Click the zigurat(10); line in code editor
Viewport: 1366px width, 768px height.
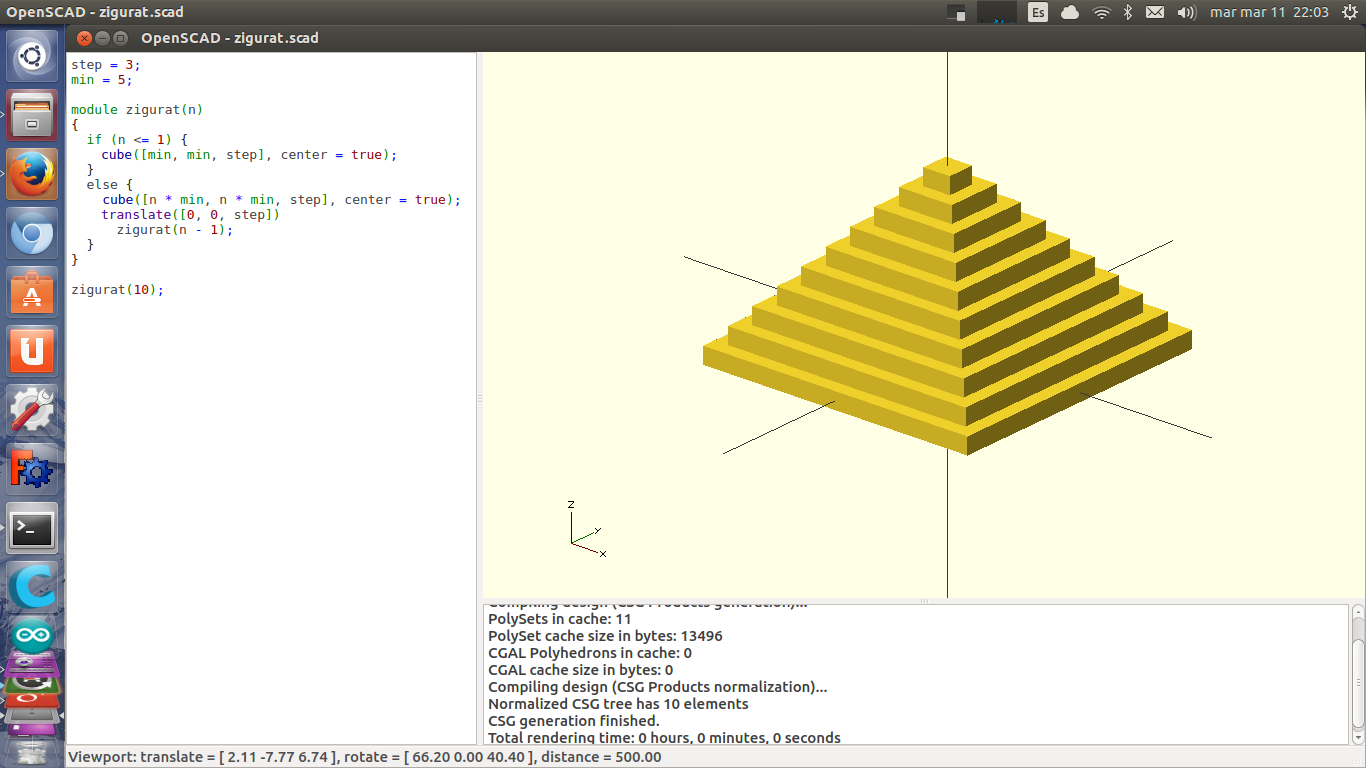click(117, 290)
